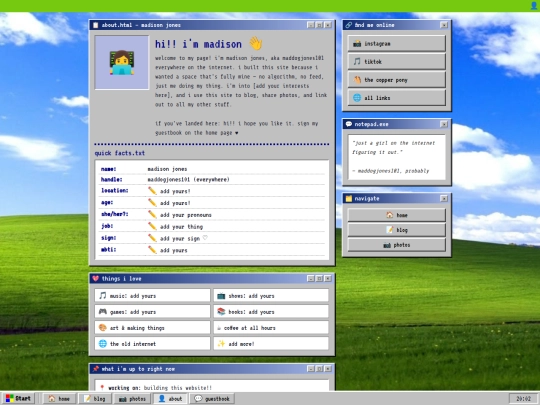This screenshot has height=405, width=540.
Task: Click the globe icon in old internet card
Action: [x=103, y=343]
